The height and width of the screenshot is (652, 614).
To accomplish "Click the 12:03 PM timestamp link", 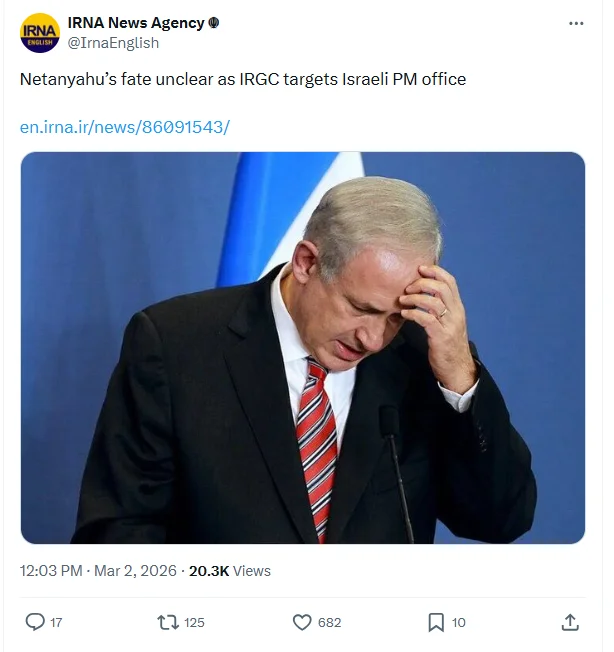I will pyautogui.click(x=51, y=570).
